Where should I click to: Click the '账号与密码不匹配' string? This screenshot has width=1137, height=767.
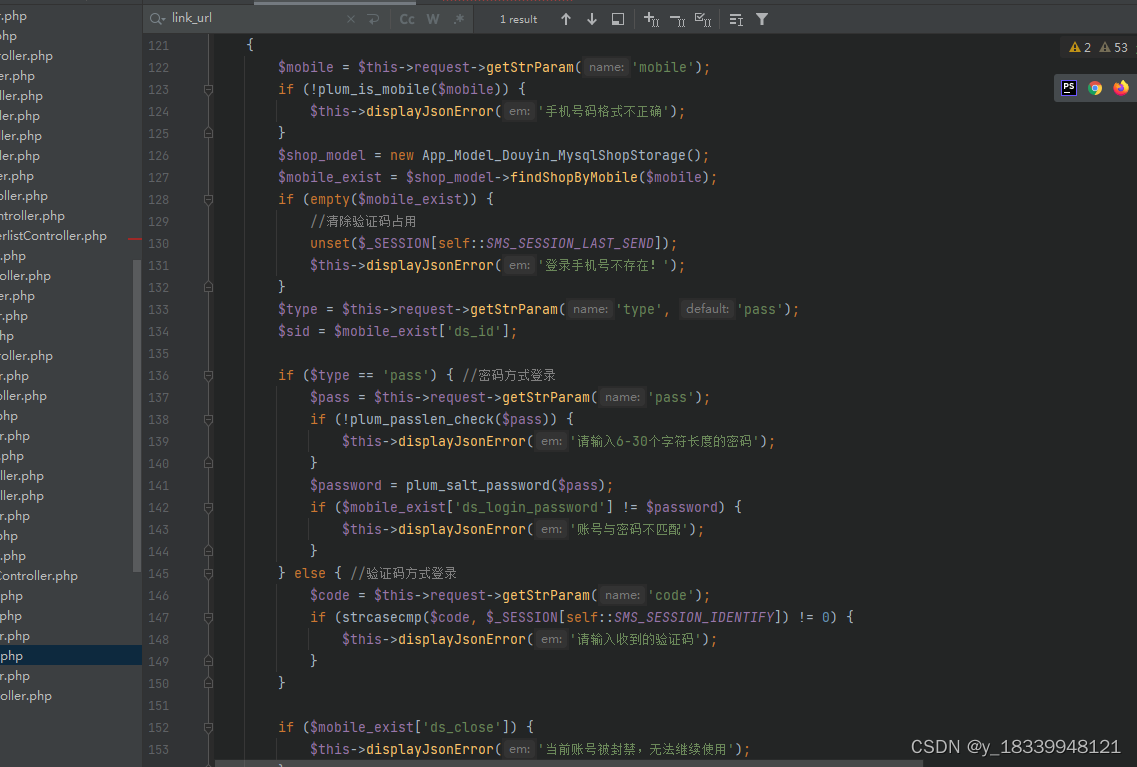(x=629, y=529)
